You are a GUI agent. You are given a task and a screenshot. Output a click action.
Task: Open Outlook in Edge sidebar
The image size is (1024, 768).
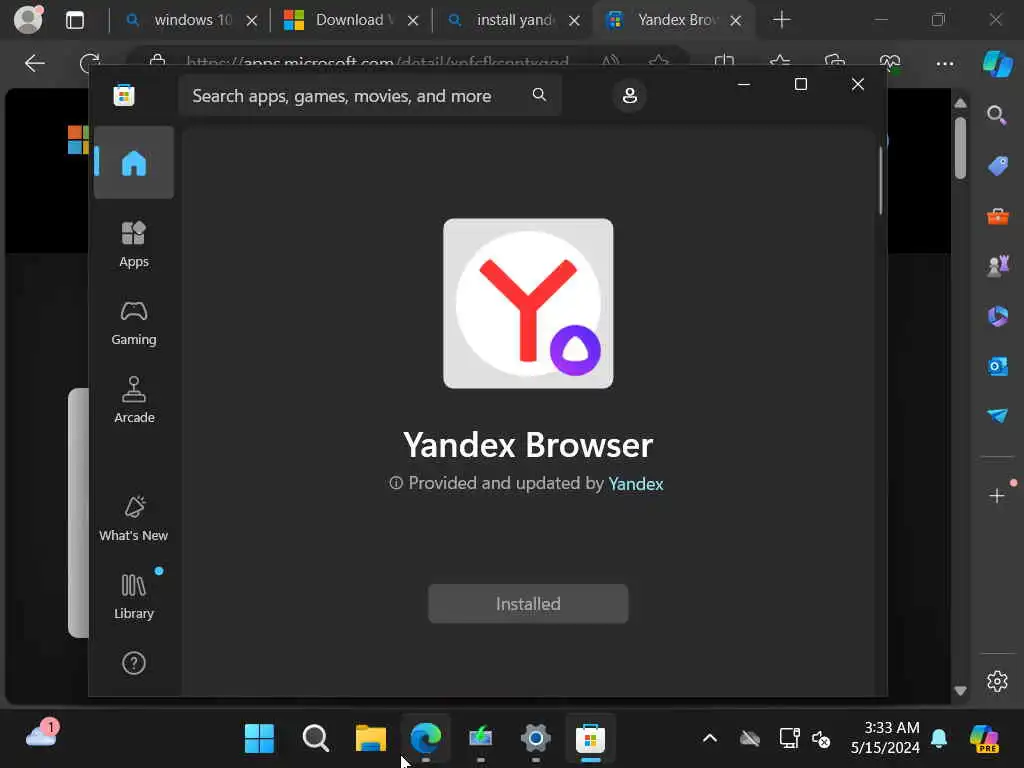tap(997, 366)
